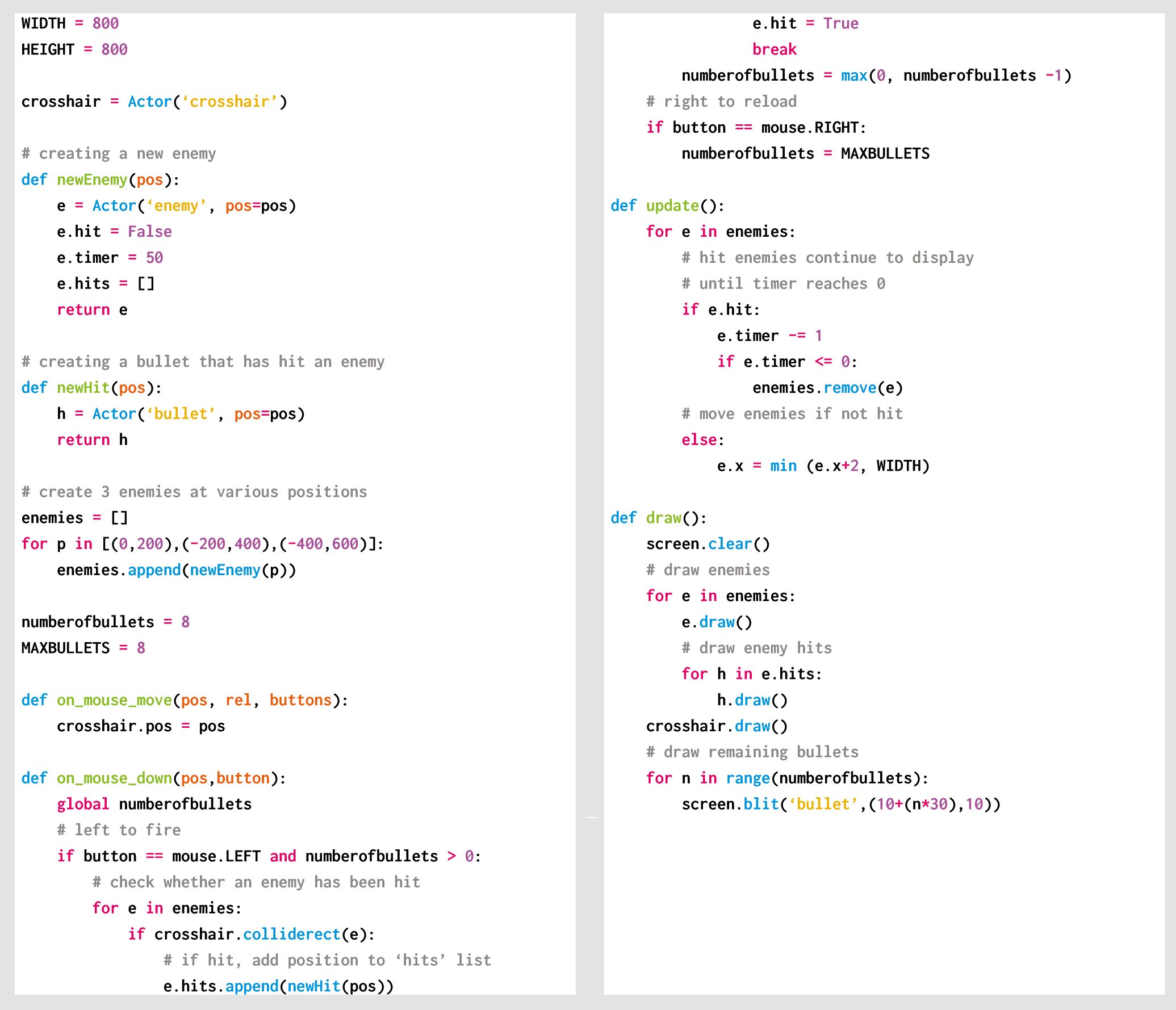
Task: Click the break statement
Action: tap(776, 49)
